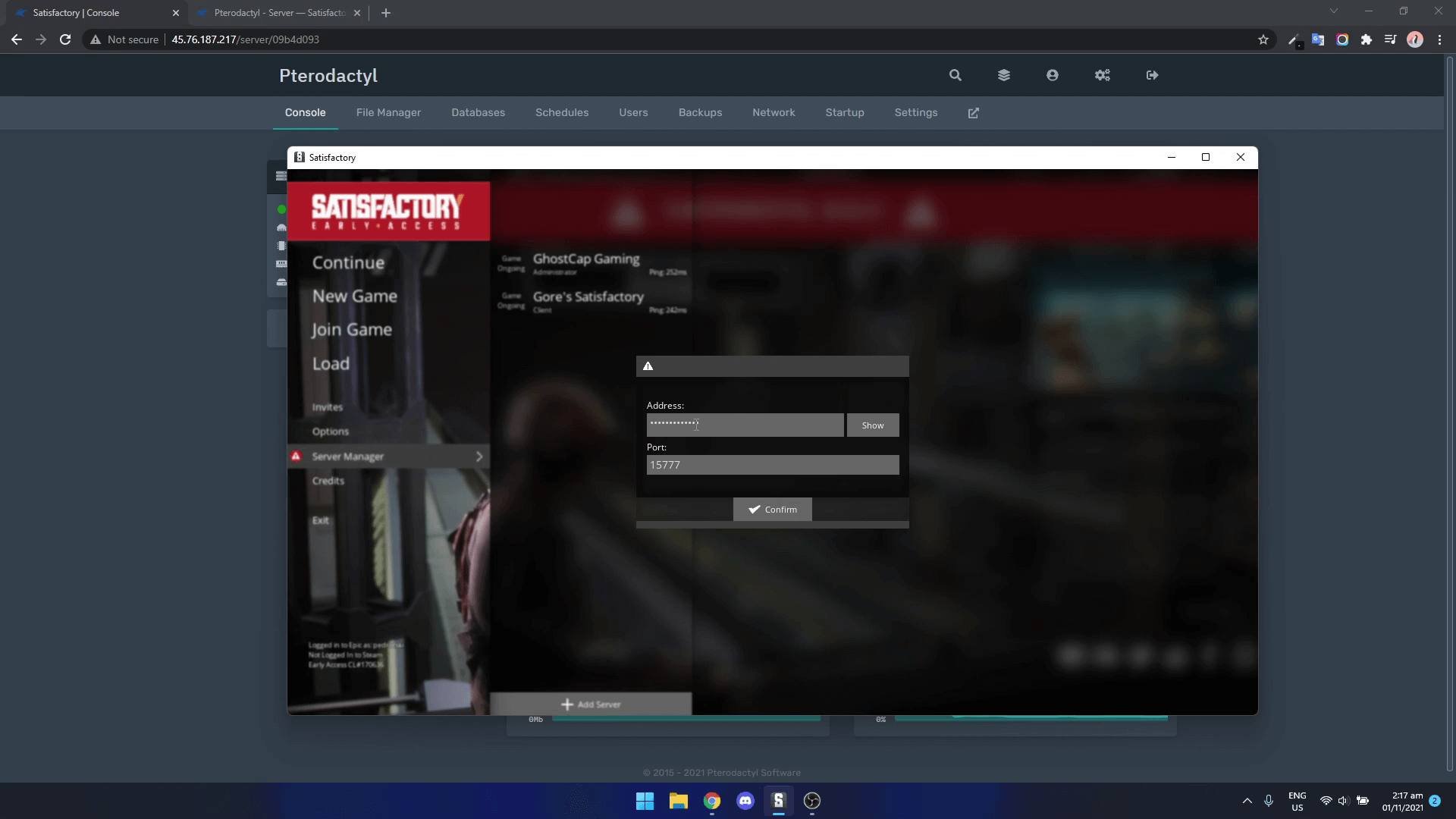Open the Chrome profile avatar
Screen dimensions: 1456x819
point(1415,39)
